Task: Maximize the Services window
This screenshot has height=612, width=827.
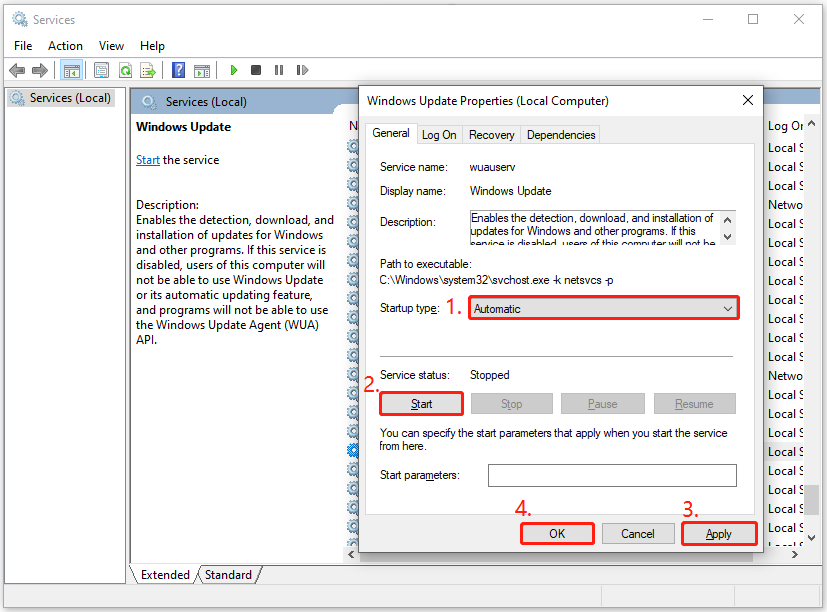Action: point(753,20)
